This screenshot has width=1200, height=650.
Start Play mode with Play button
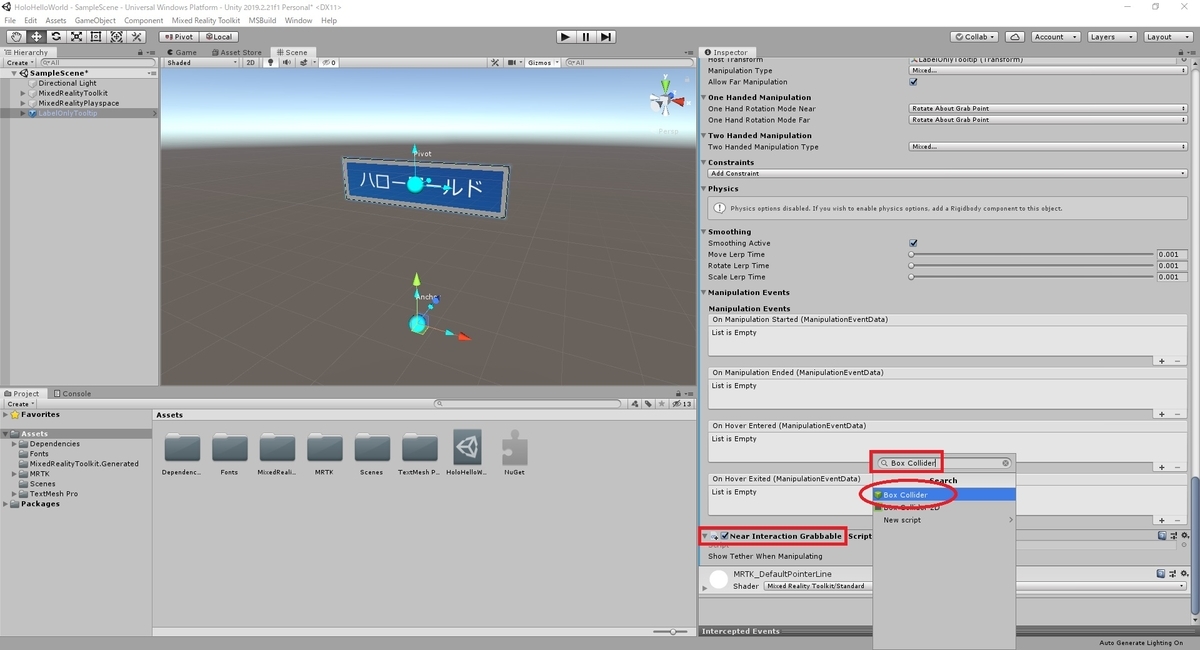[565, 37]
